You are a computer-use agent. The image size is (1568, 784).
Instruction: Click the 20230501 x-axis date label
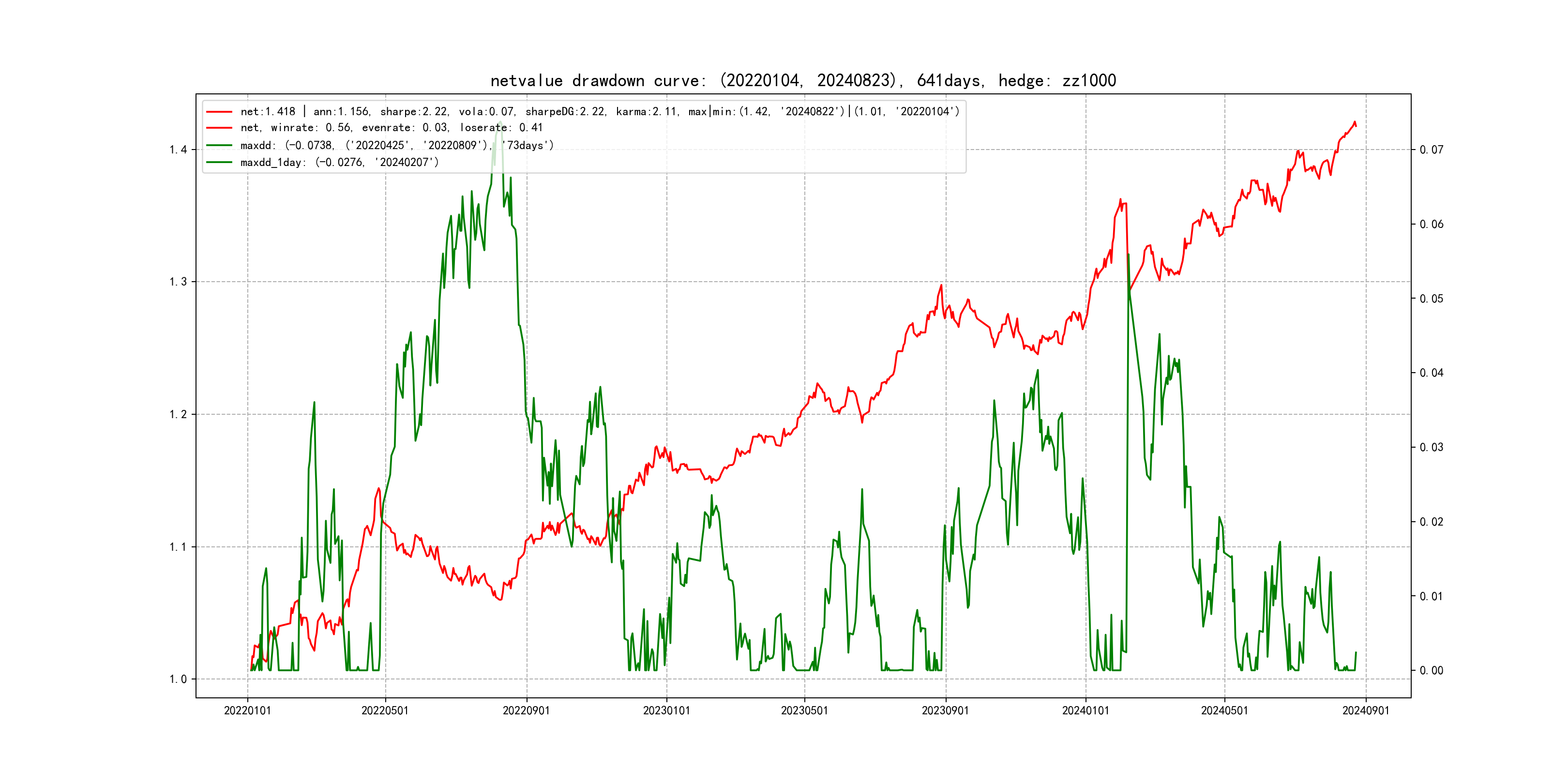coord(804,711)
